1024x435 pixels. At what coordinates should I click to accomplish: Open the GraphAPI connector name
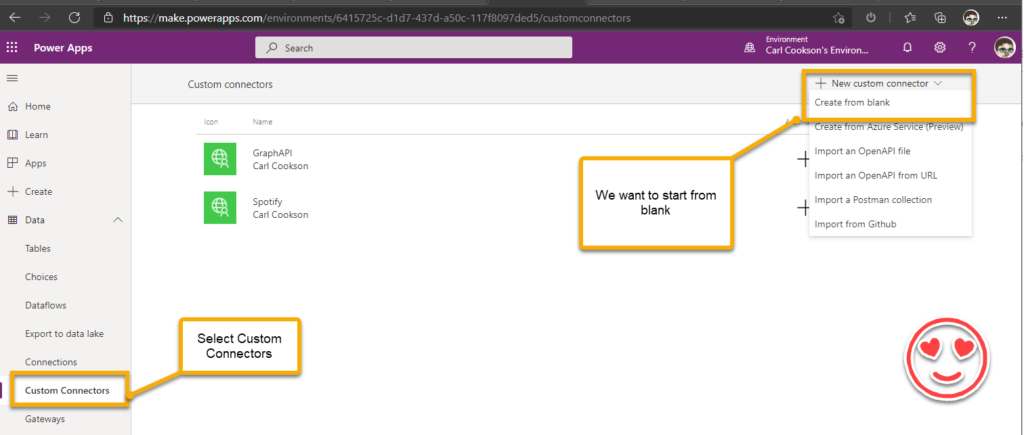[x=272, y=153]
